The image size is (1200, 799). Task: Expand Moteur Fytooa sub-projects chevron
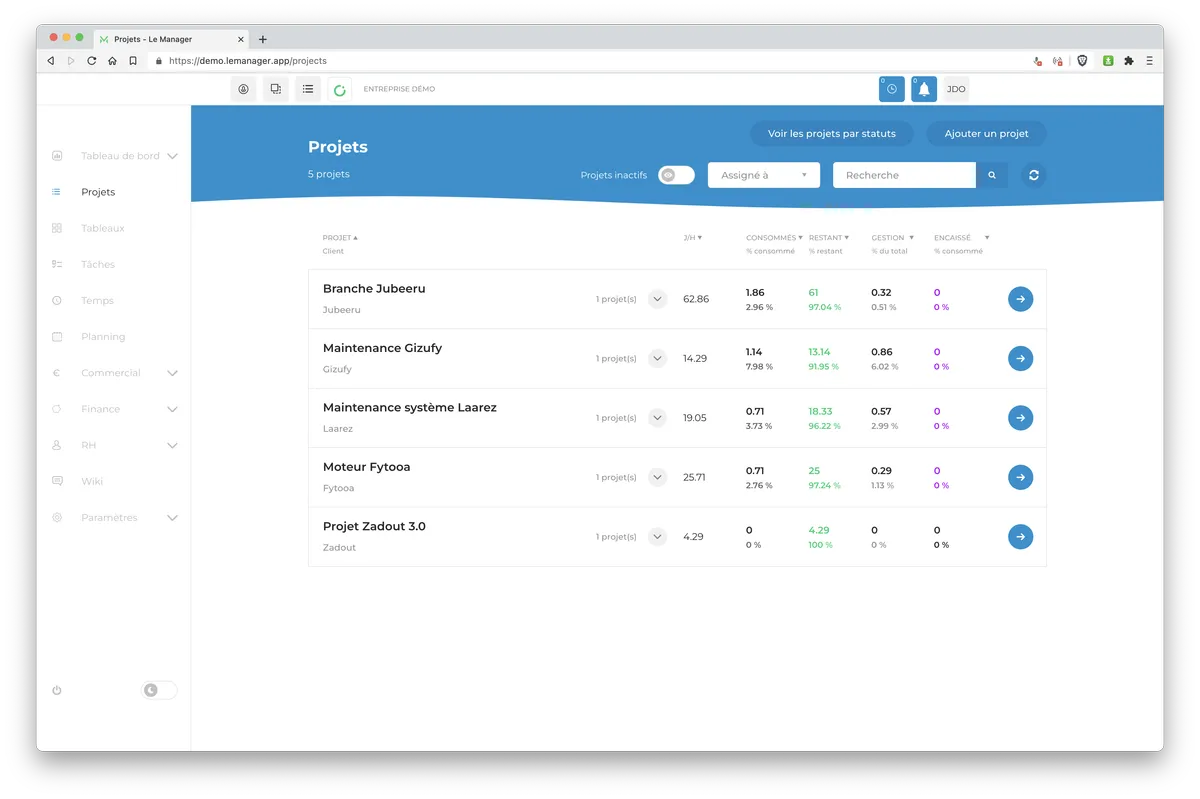pyautogui.click(x=657, y=477)
